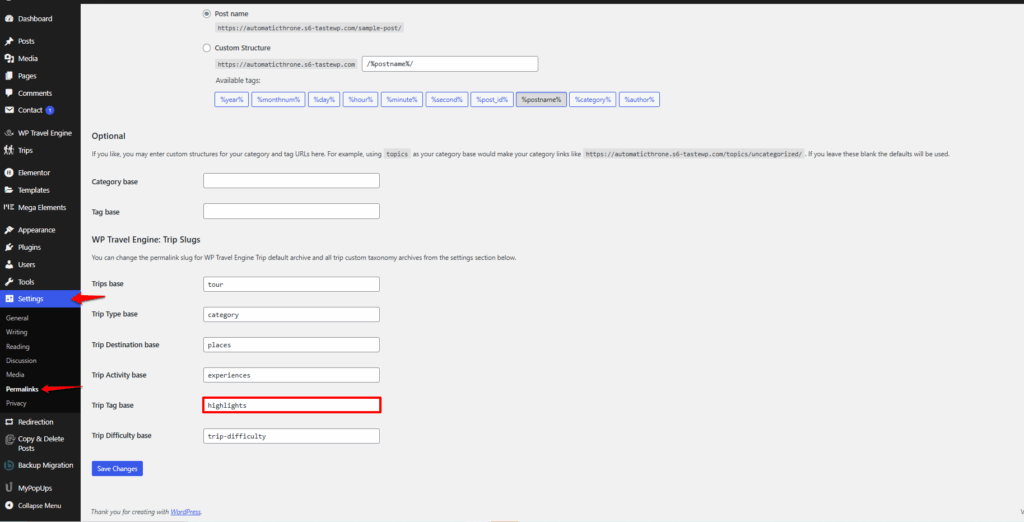
Task: Click the Appearance paintbrush icon
Action: tap(9, 230)
